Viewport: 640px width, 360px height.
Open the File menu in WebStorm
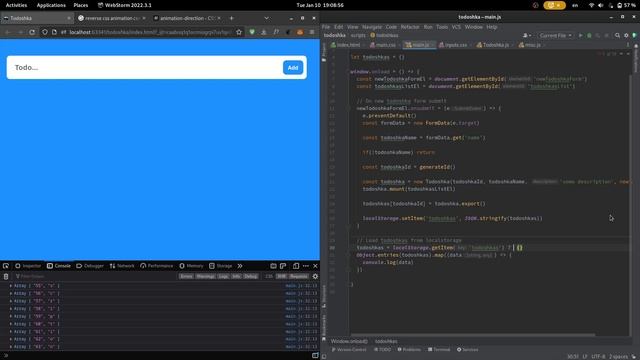coord(326,27)
